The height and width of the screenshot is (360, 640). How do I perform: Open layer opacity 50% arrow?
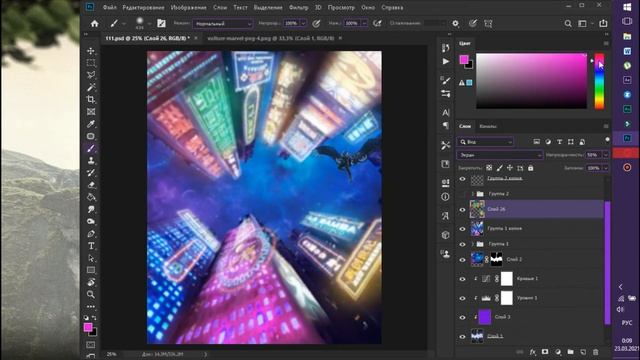click(x=606, y=155)
